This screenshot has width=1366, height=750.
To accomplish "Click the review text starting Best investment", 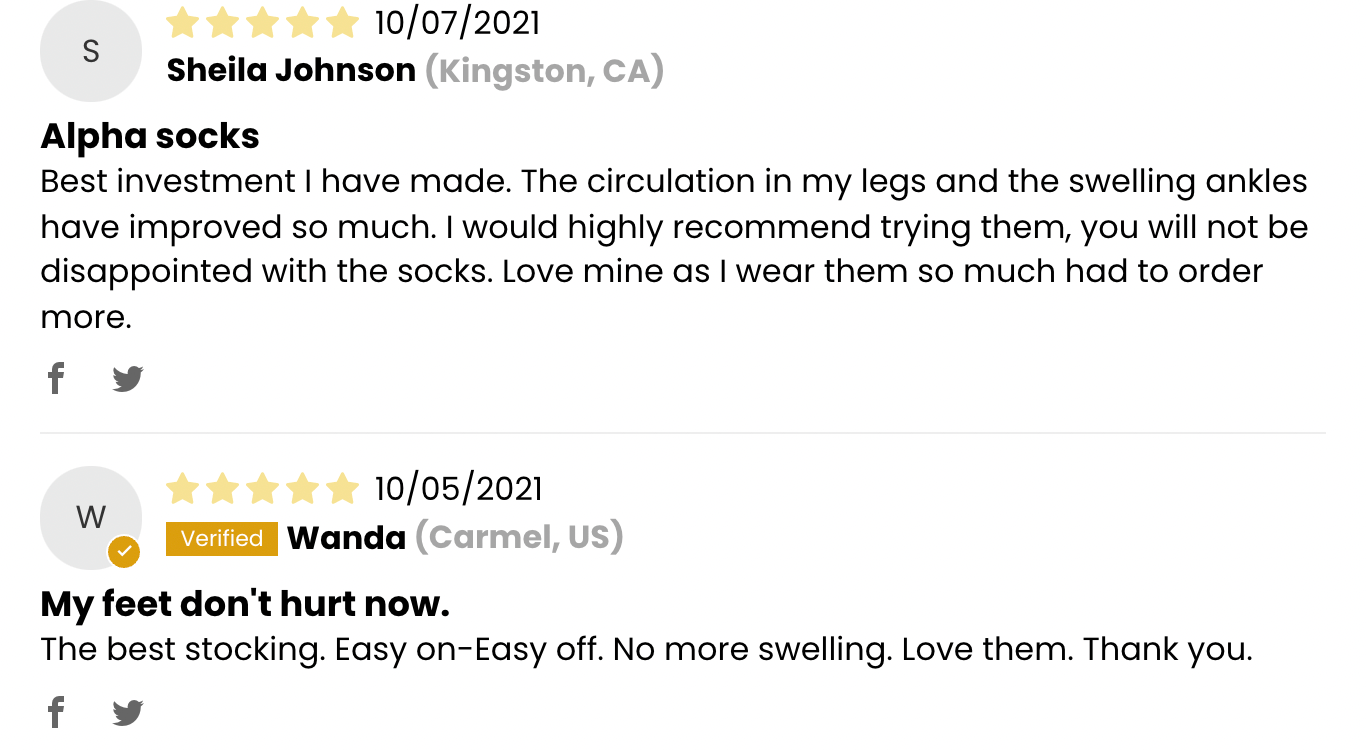I will click(x=675, y=250).
